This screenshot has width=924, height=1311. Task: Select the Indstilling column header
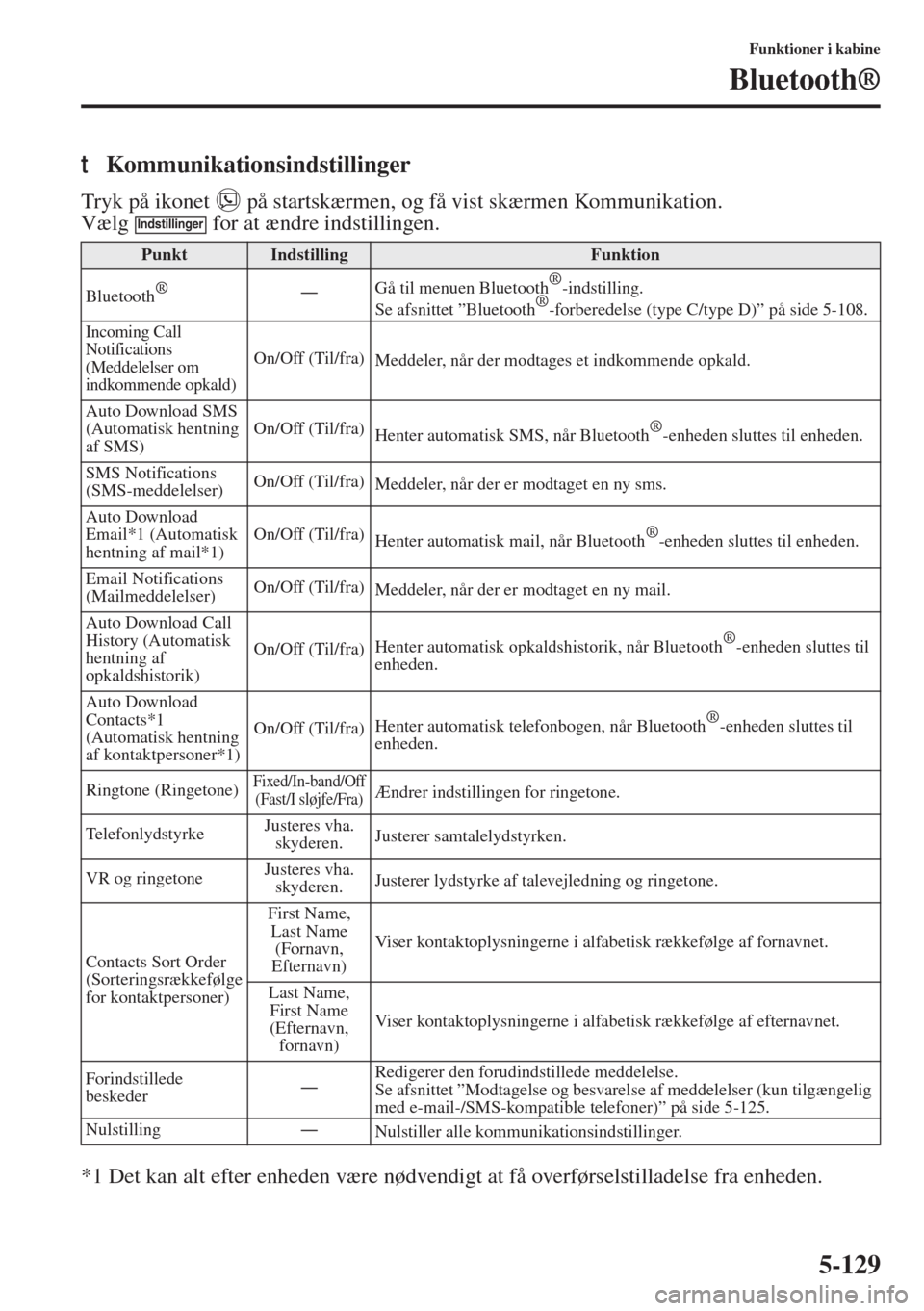[x=309, y=254]
